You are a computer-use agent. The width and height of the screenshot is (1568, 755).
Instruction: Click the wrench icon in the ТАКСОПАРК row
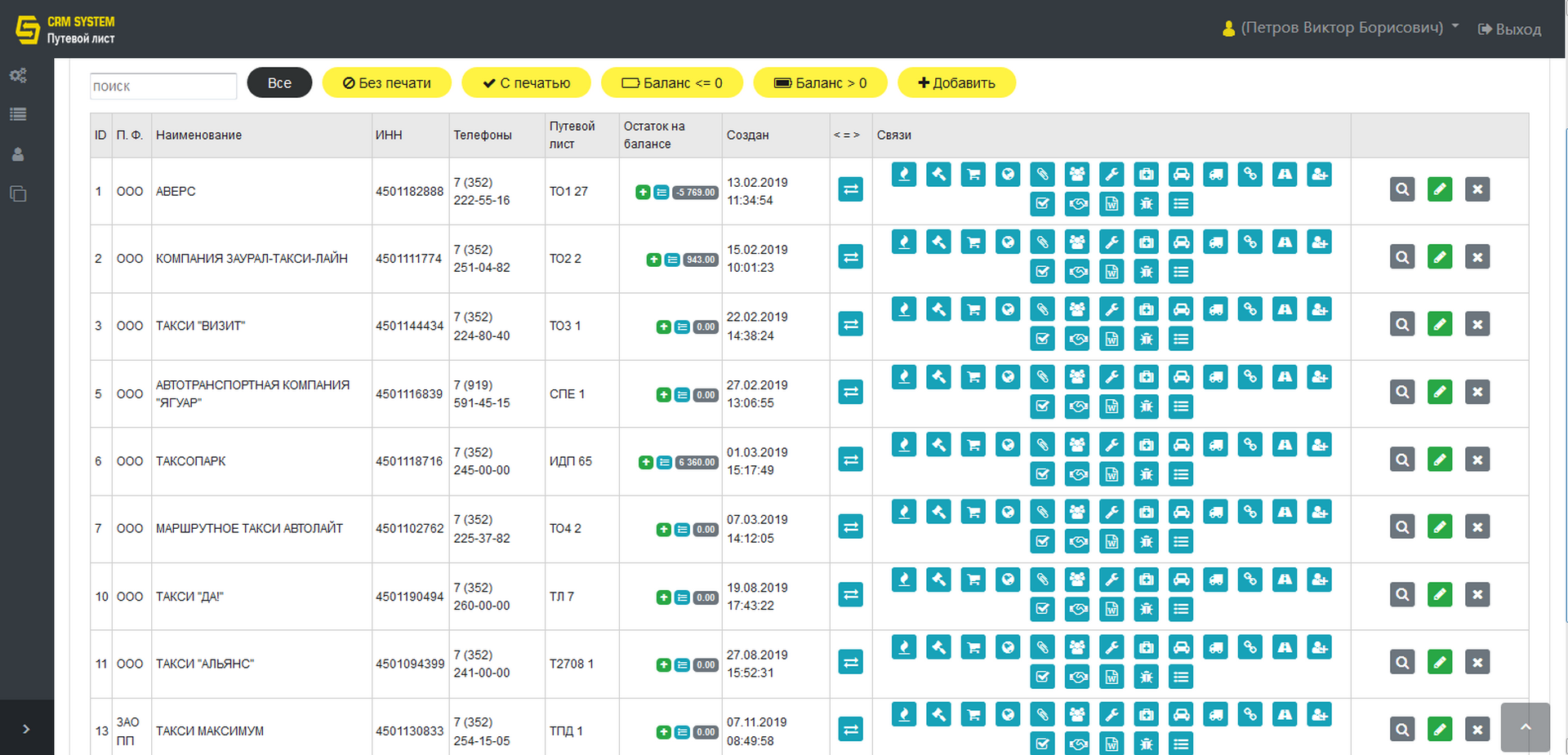point(1111,445)
